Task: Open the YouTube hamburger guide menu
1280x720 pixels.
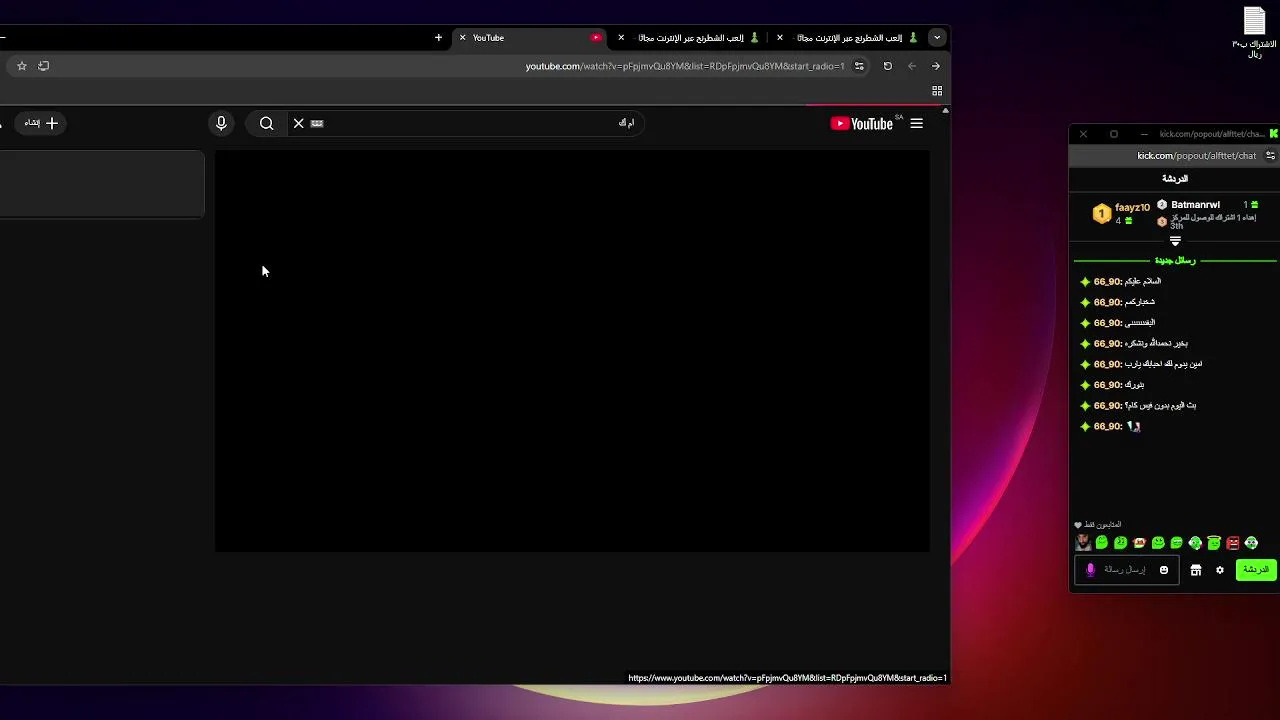Action: tap(916, 123)
